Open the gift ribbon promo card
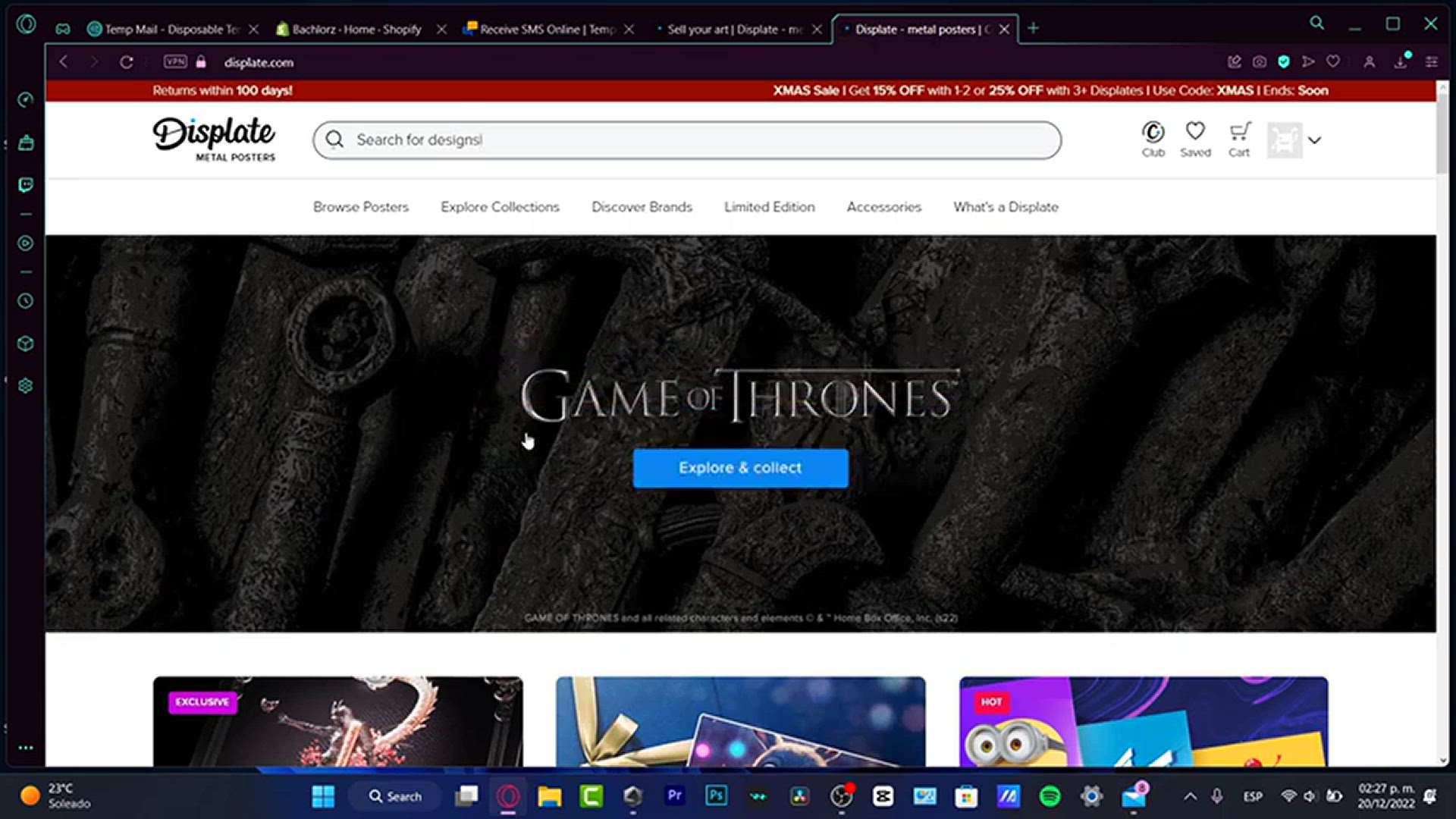The height and width of the screenshot is (819, 1456). click(x=740, y=721)
